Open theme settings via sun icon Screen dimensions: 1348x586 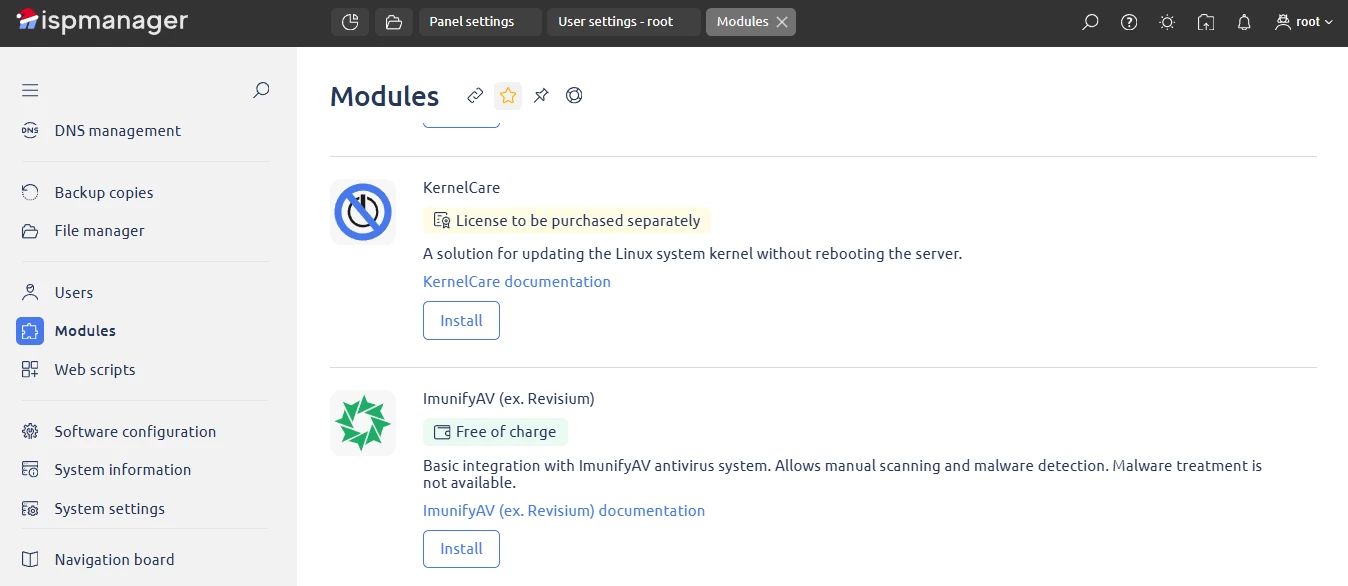[1167, 21]
